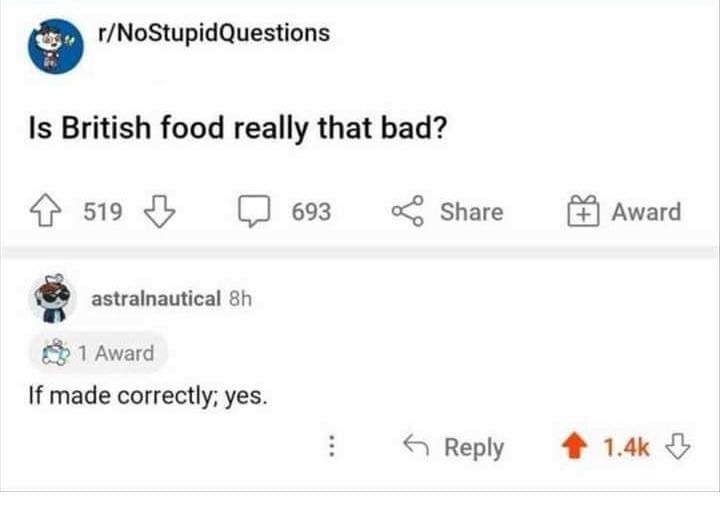Viewport: 720px width, 510px height.
Task: Click the Share button label
Action: [471, 212]
